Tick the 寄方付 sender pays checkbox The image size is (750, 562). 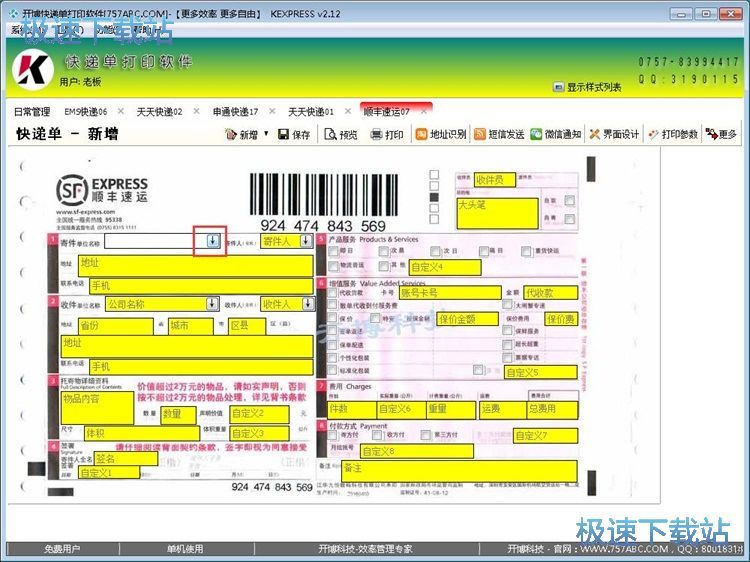(x=332, y=435)
